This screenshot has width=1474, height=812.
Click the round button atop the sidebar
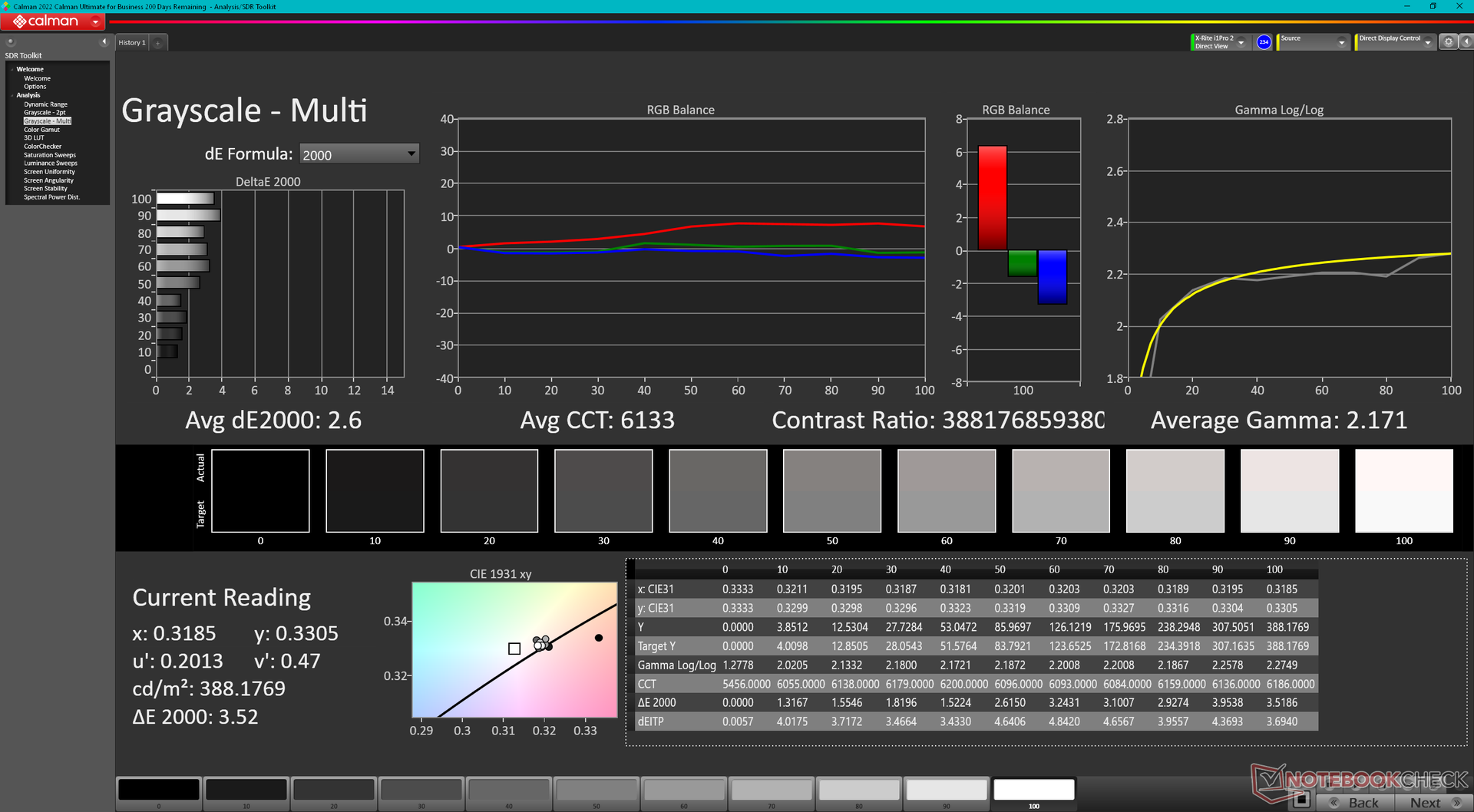click(x=11, y=42)
